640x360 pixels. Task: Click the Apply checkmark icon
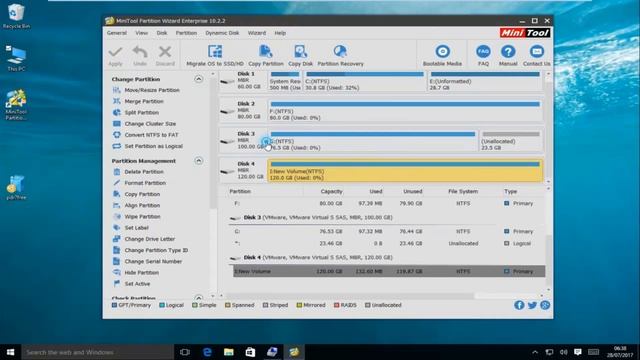(x=116, y=52)
